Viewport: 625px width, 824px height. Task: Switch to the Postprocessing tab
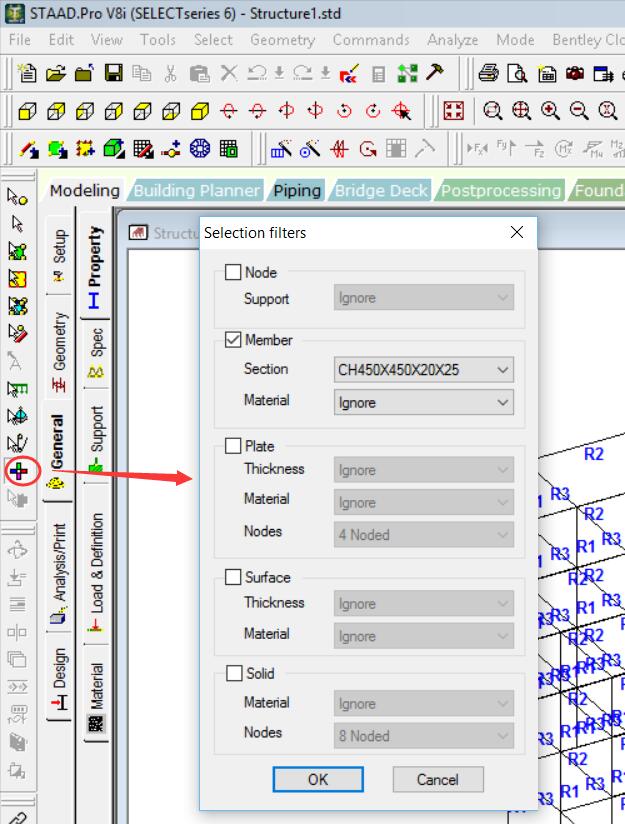tap(500, 190)
